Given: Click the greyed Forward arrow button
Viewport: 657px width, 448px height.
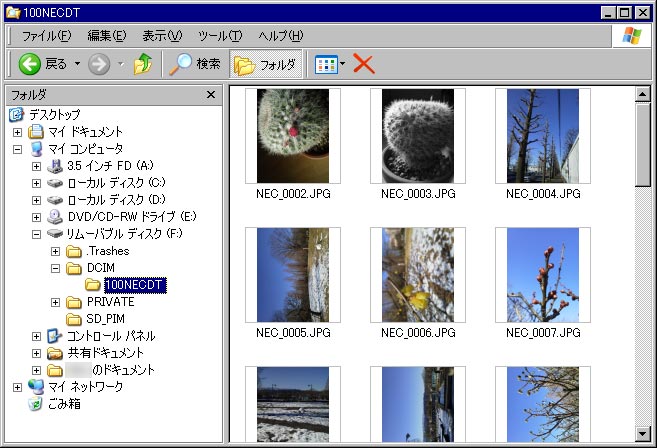Looking at the screenshot, I should (x=99, y=64).
